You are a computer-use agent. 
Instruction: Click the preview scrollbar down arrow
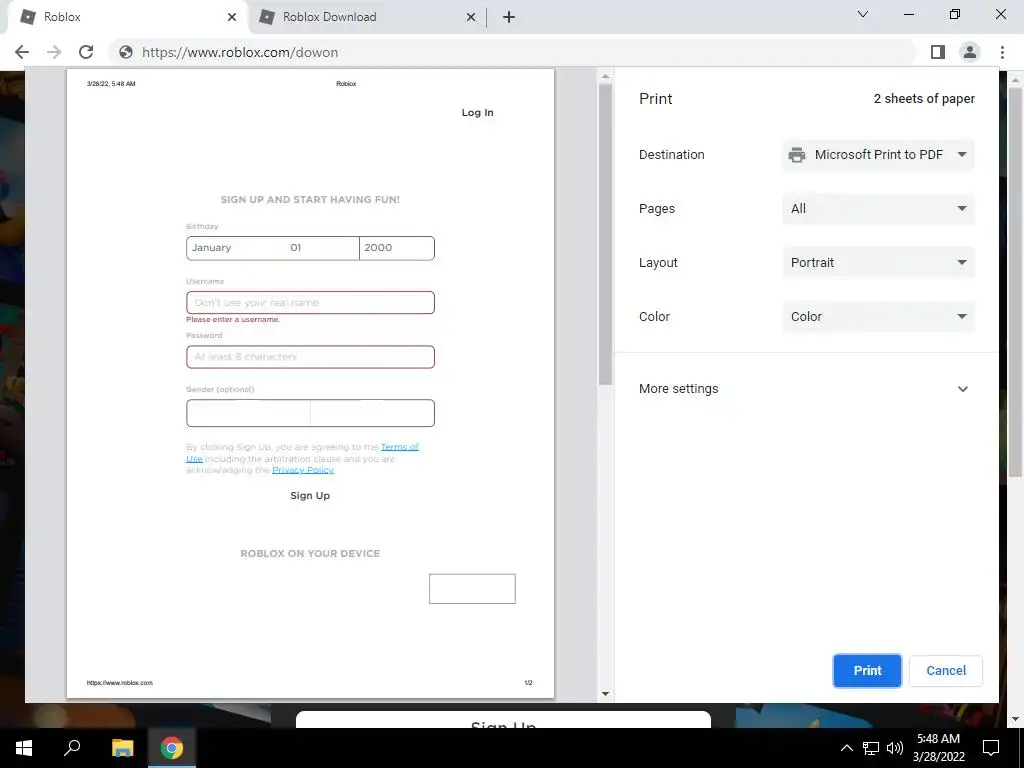tap(605, 694)
